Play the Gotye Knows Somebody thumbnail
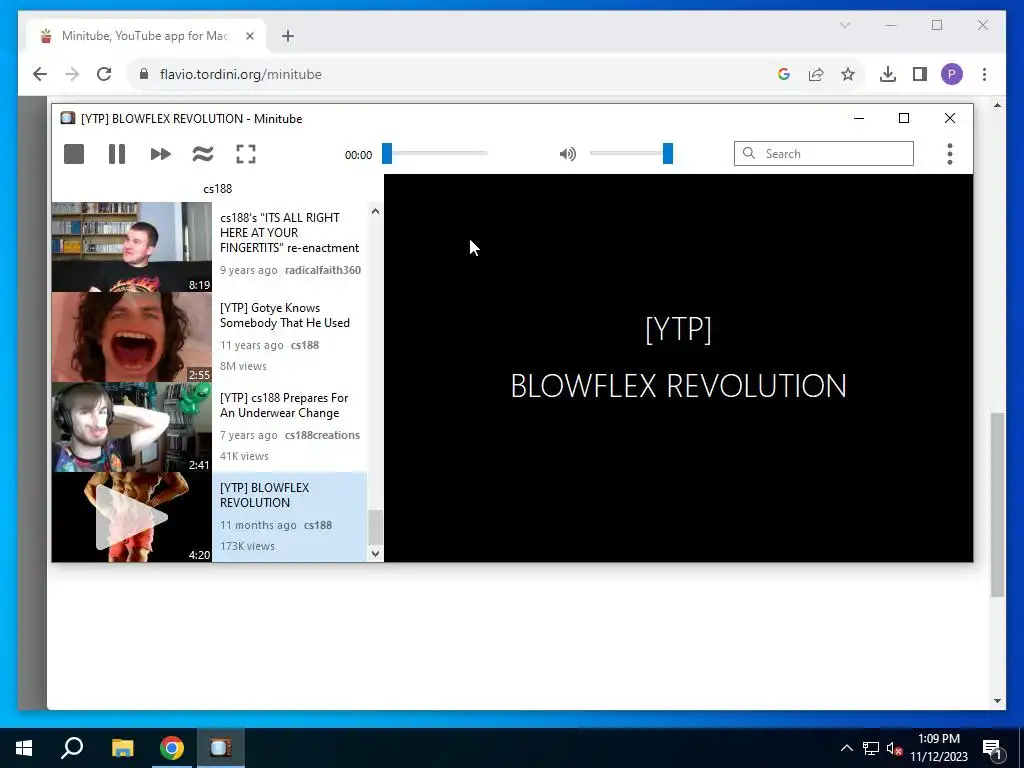This screenshot has height=768, width=1024. [x=132, y=337]
